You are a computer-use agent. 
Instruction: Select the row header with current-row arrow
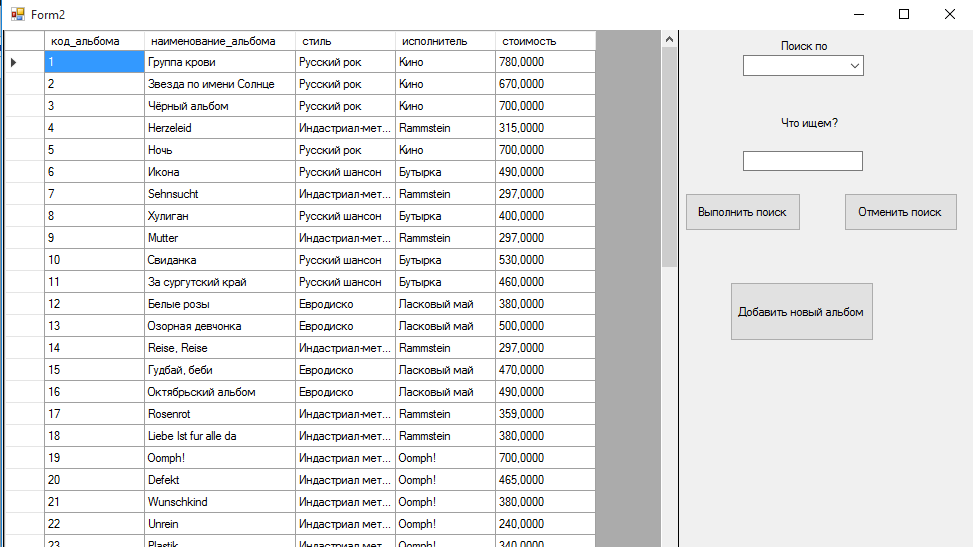[x=24, y=62]
